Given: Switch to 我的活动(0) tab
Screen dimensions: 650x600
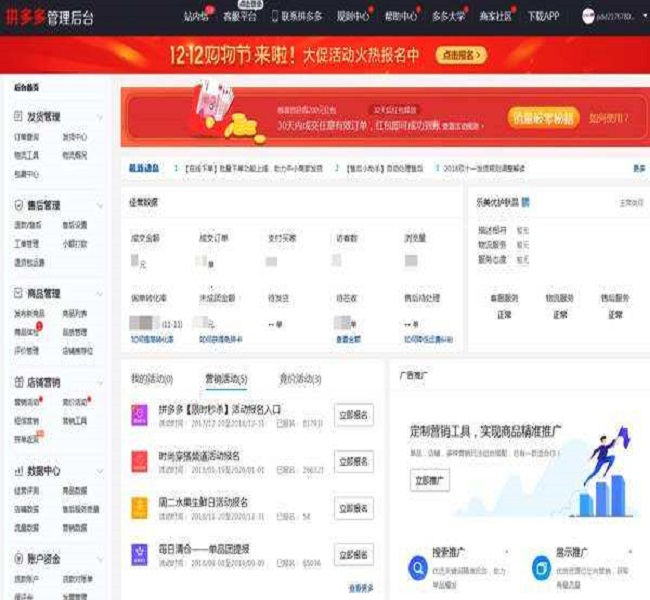Looking at the screenshot, I should (x=152, y=379).
